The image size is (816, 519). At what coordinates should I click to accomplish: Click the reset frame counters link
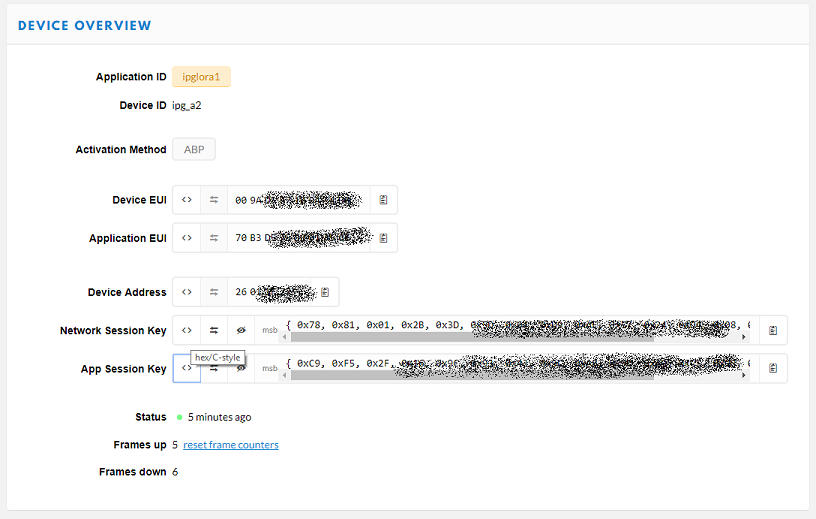pyautogui.click(x=231, y=445)
